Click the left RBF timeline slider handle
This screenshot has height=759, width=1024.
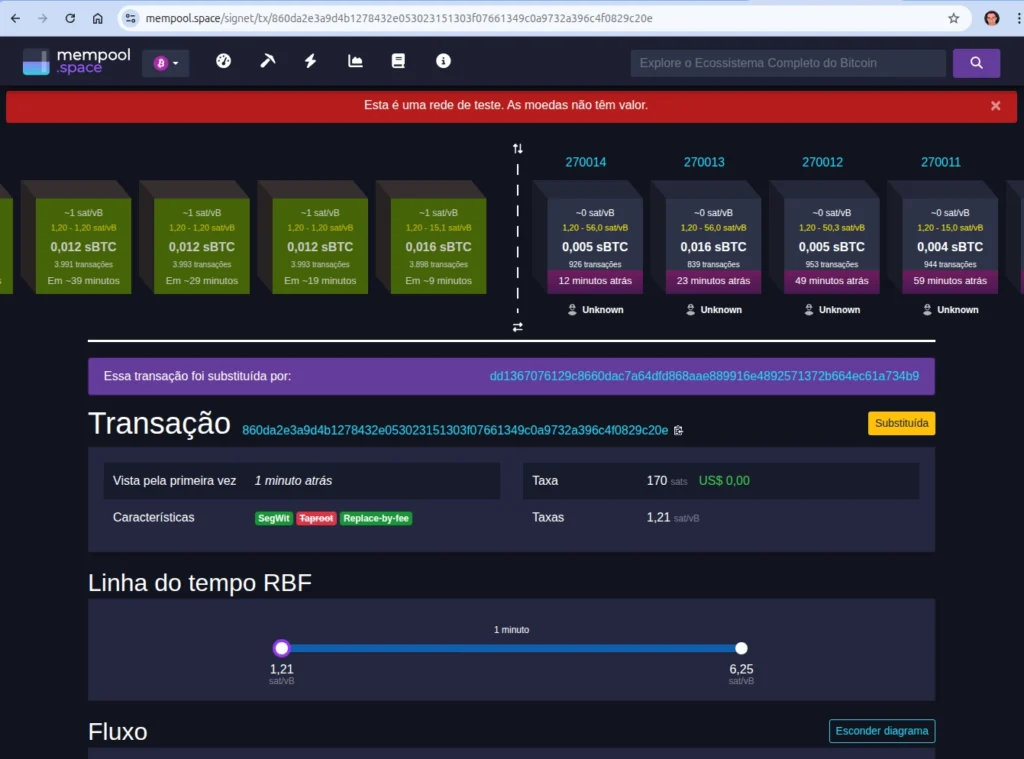coord(281,647)
